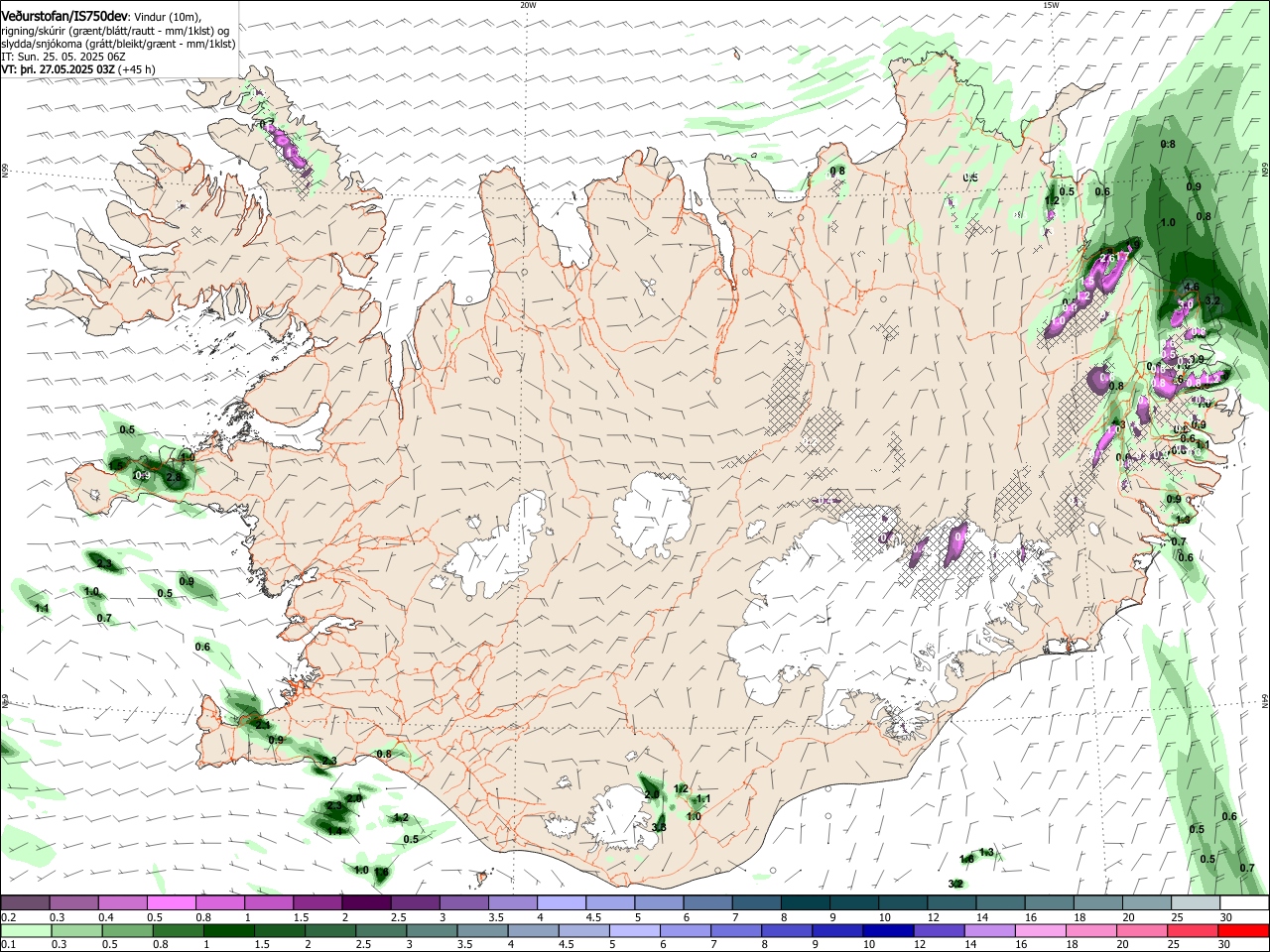
Task: Click top-row swatch between 6 and 7
Action: tap(706, 903)
